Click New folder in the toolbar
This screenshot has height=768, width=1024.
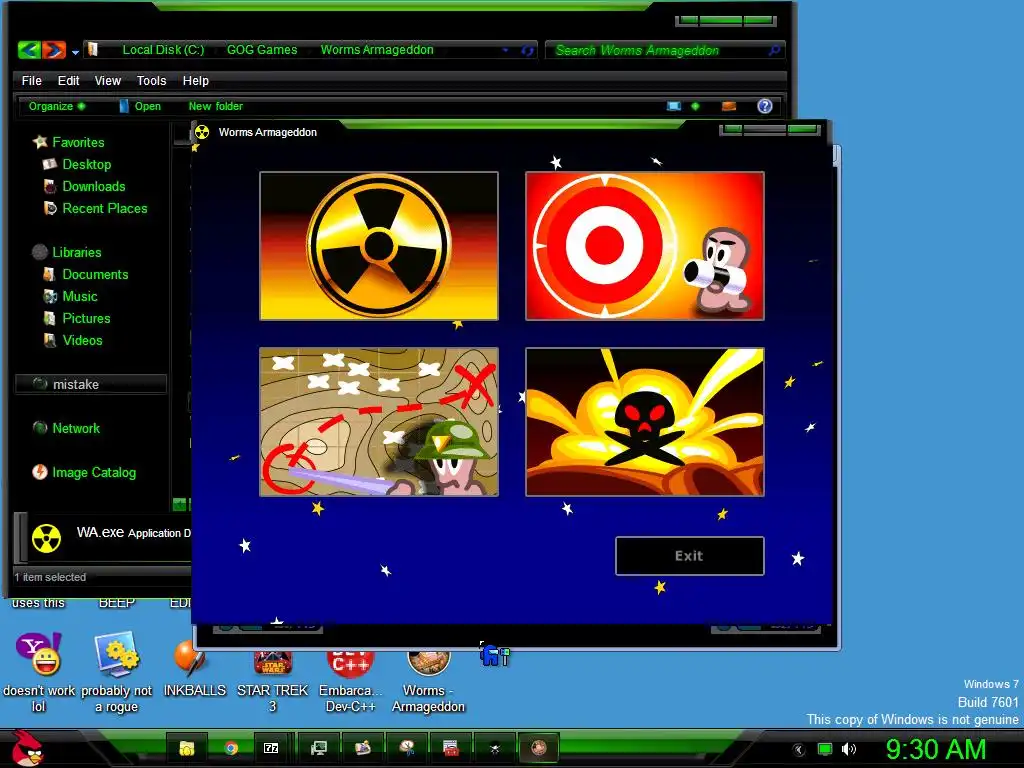pyautogui.click(x=216, y=106)
